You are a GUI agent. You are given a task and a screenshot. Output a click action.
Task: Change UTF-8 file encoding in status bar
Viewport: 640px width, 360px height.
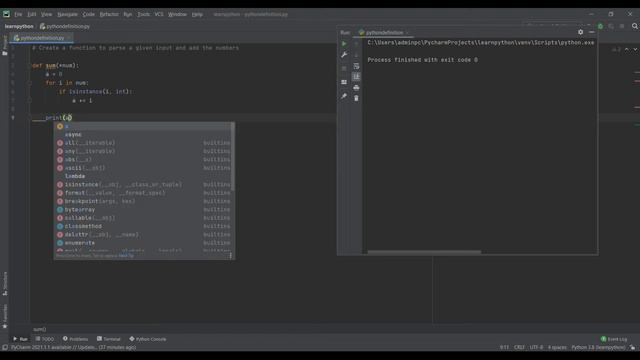pos(536,347)
